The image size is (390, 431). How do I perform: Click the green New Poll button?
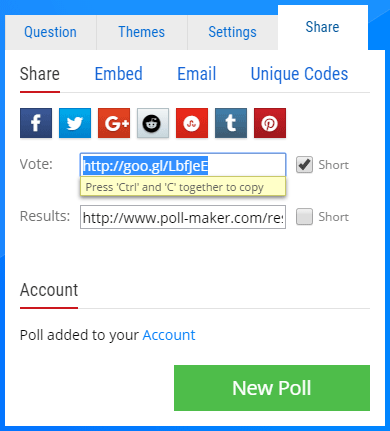click(272, 388)
